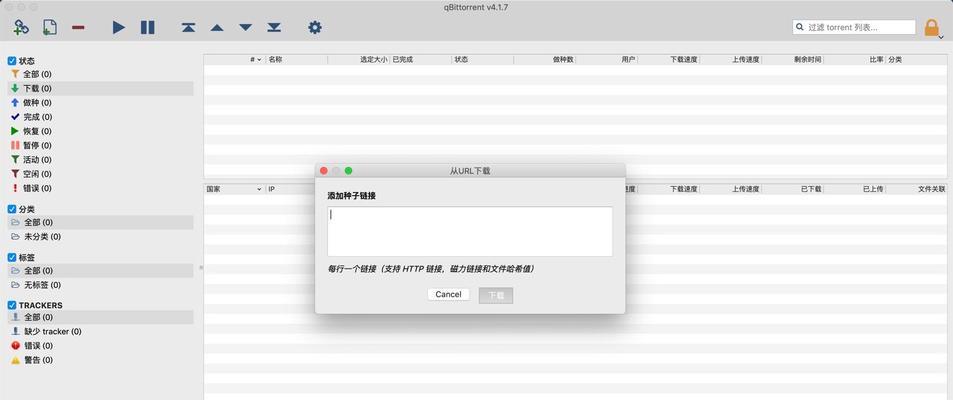Select status filter 全部 (0) with funnel icon

click(100, 74)
